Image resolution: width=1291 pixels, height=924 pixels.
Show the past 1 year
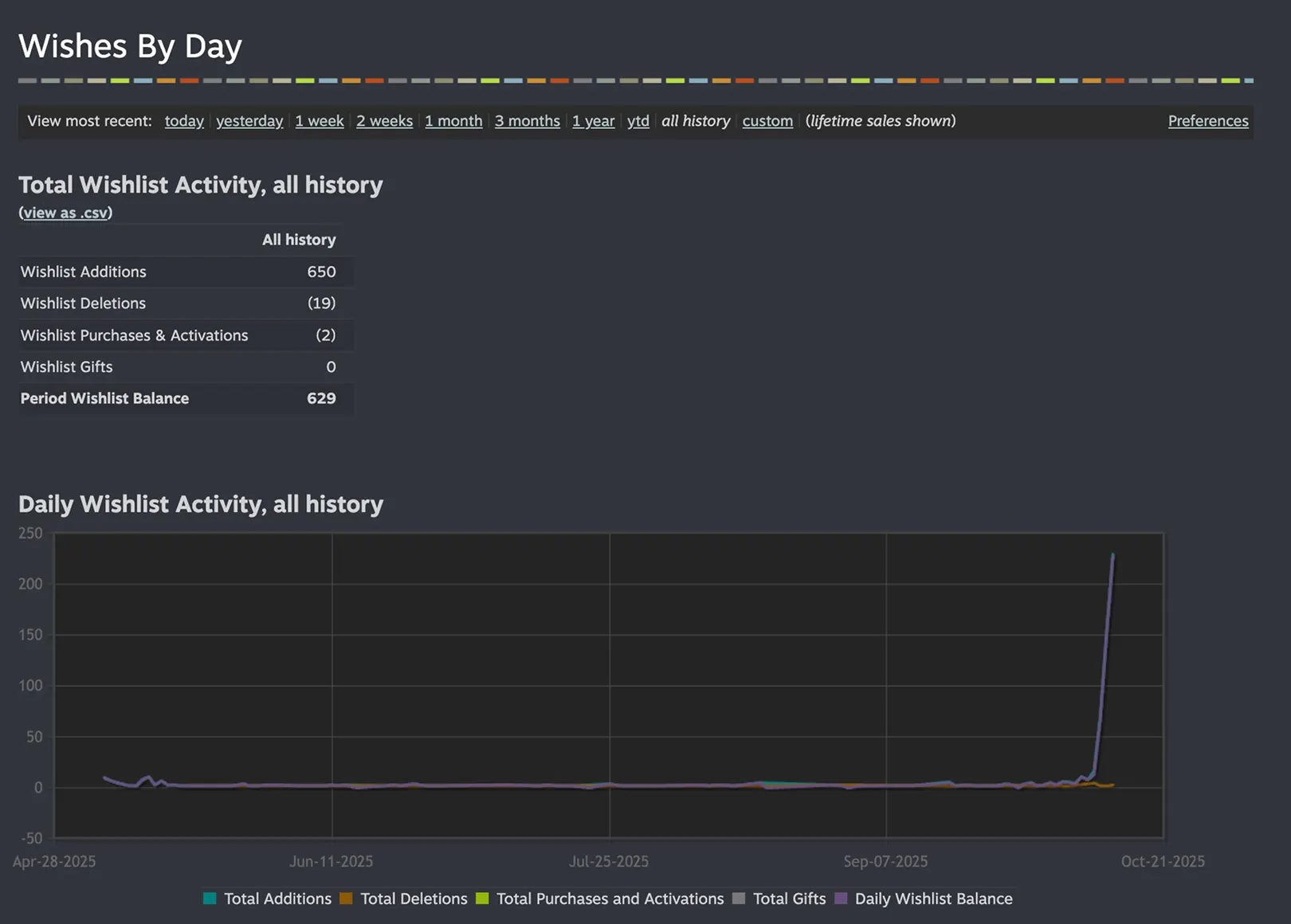coord(594,121)
